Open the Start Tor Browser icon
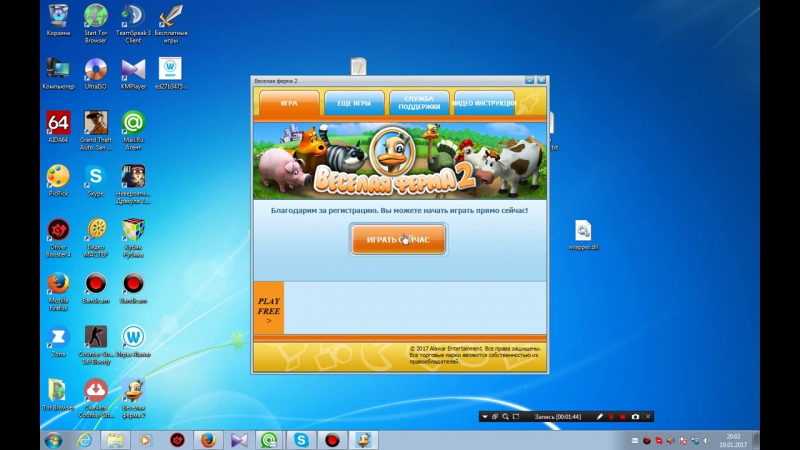 point(95,18)
